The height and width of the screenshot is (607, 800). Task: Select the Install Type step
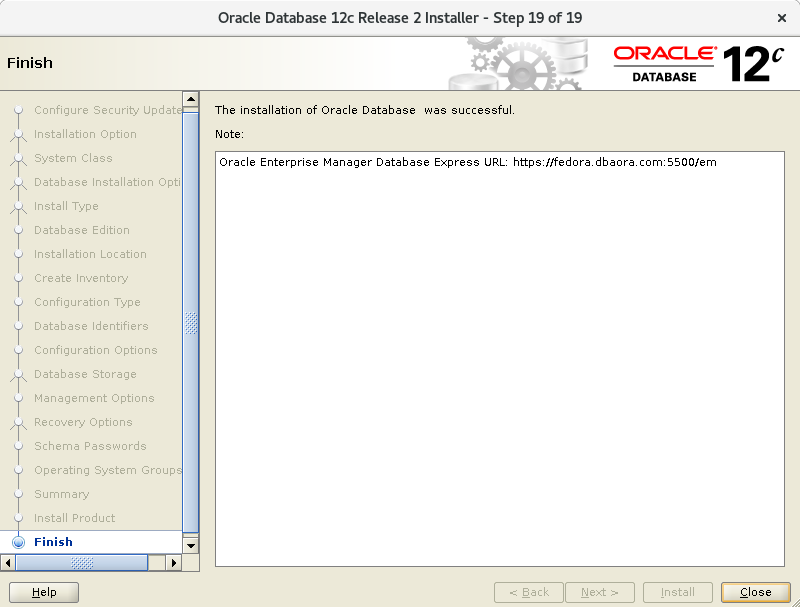pos(66,206)
